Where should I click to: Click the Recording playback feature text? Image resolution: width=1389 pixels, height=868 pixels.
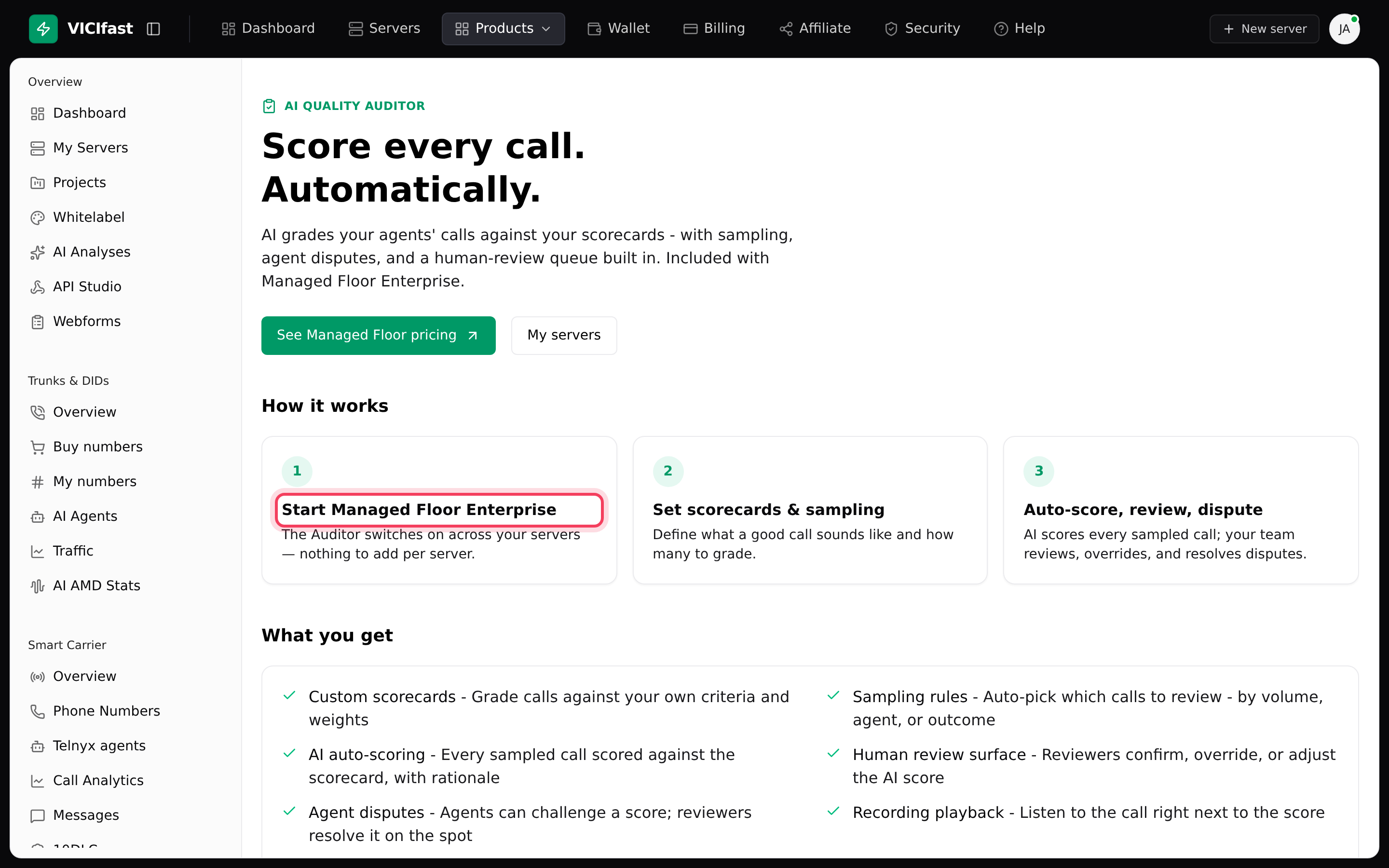click(1088, 813)
